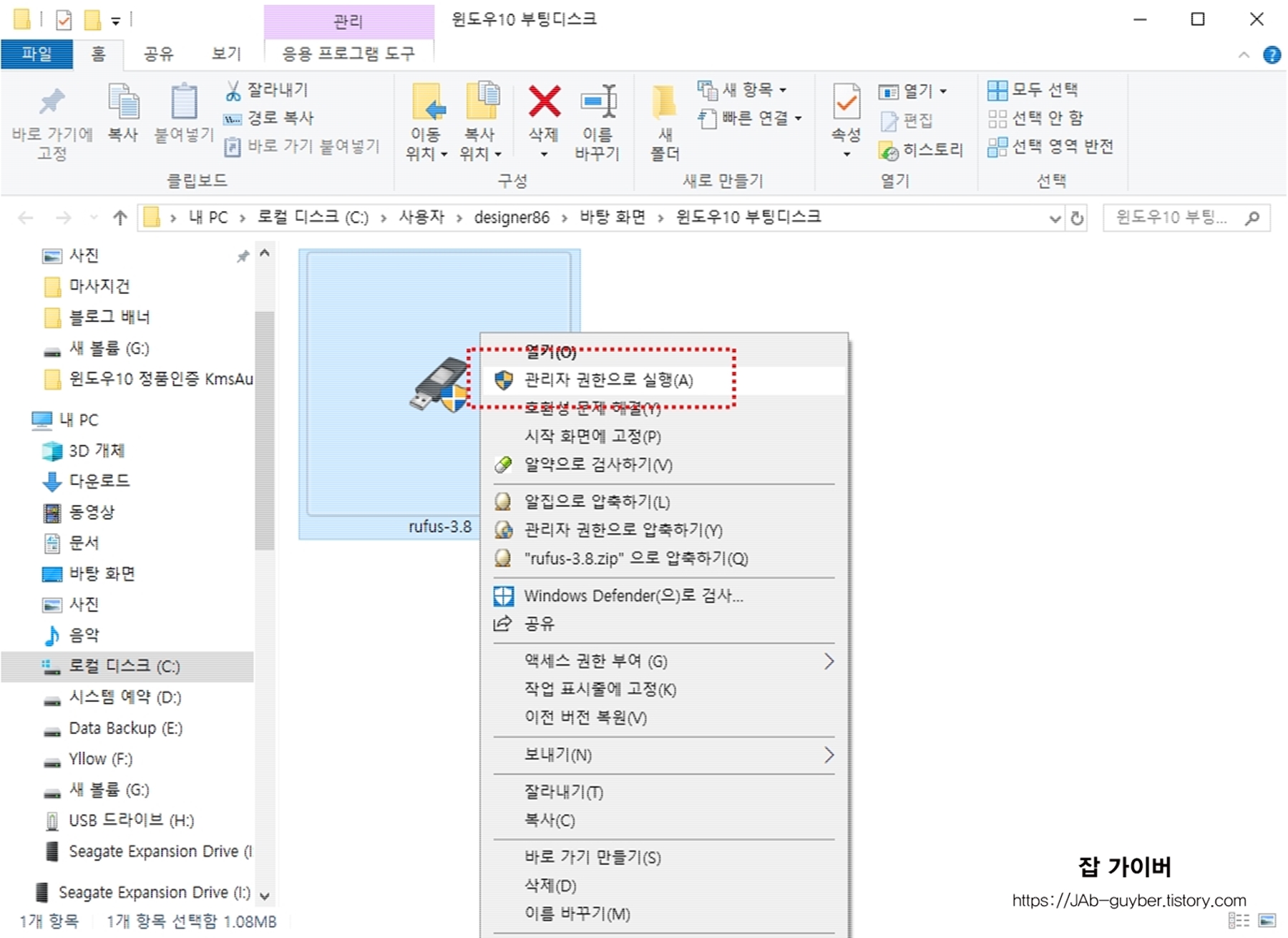Screen dimensions: 1288x938
Task: Refresh the current folder view
Action: [x=1077, y=218]
